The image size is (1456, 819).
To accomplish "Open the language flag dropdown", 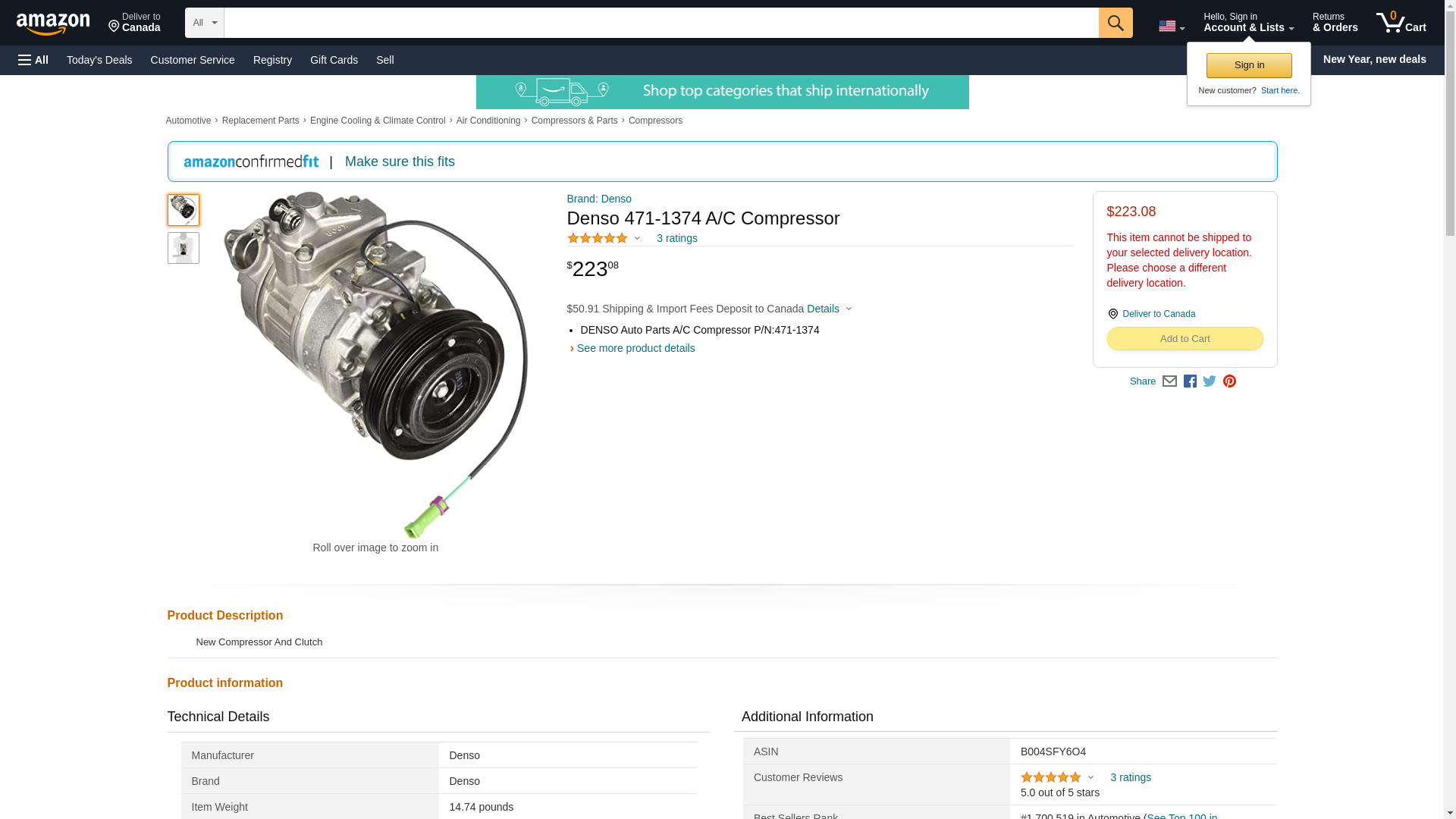I will pyautogui.click(x=1172, y=26).
